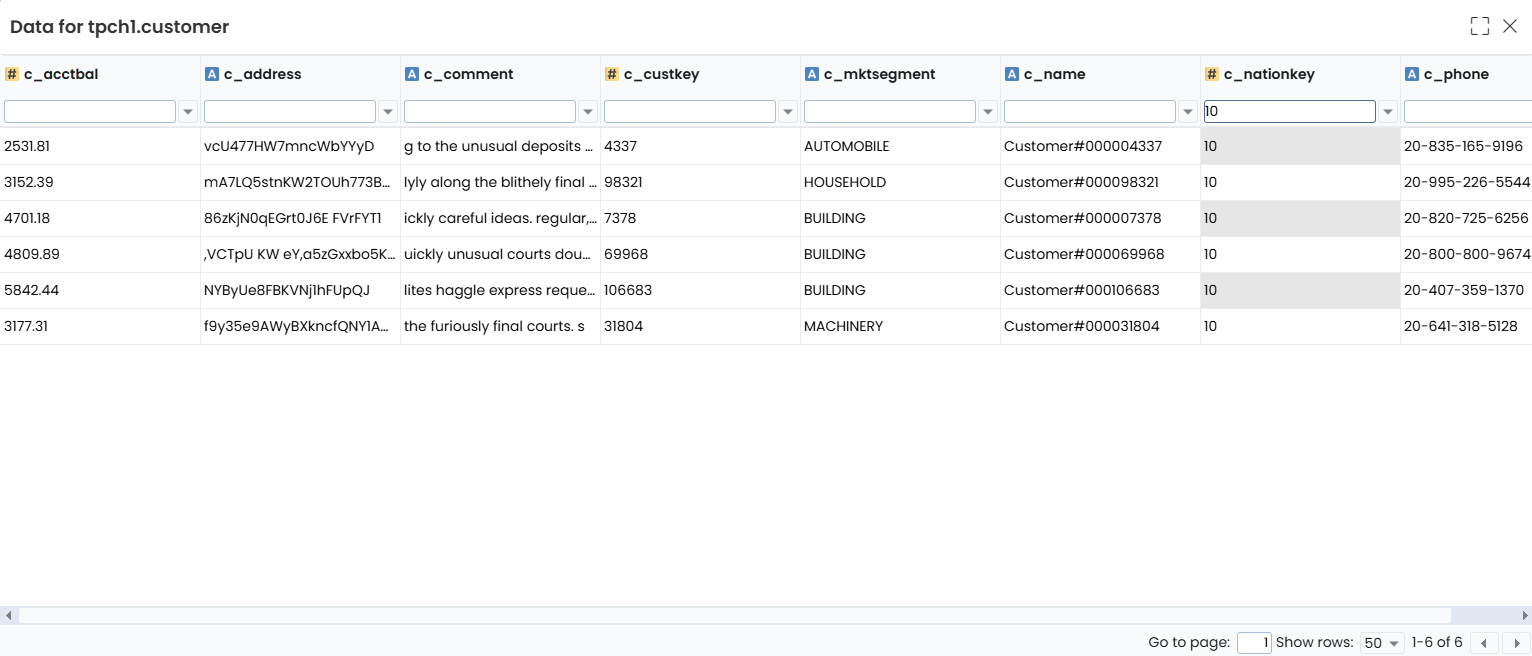Select HOUSEHOLD market segment cell

[900, 182]
